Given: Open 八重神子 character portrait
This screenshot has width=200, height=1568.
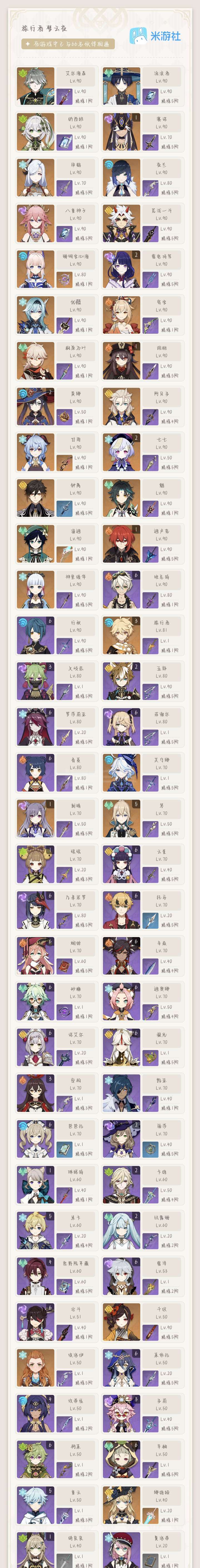Looking at the screenshot, I should tap(36, 223).
